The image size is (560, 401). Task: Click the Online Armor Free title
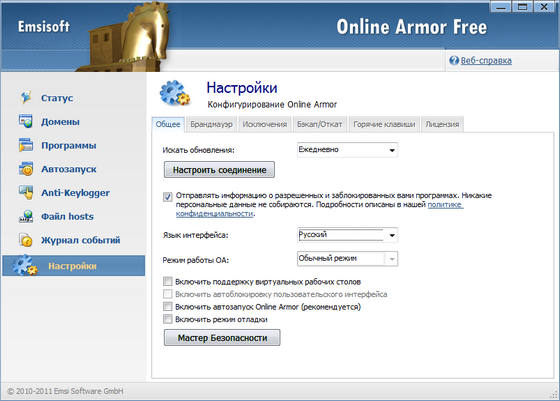point(411,27)
